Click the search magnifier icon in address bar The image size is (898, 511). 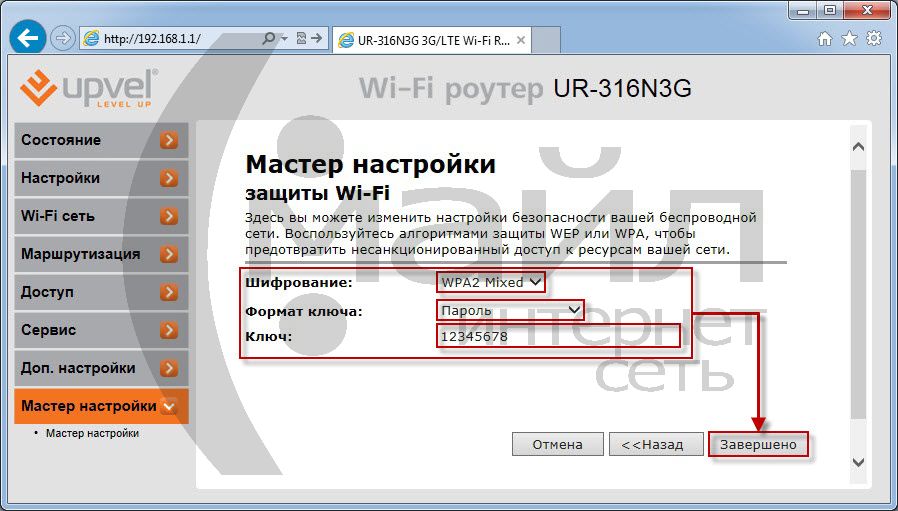click(x=269, y=39)
